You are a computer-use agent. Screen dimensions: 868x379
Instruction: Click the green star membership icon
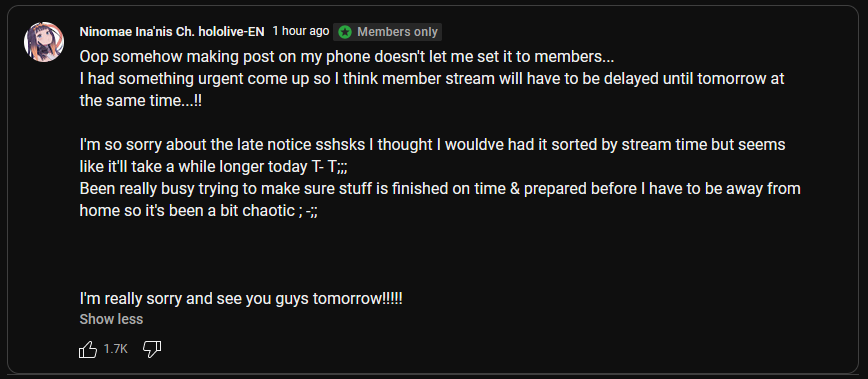pos(345,32)
